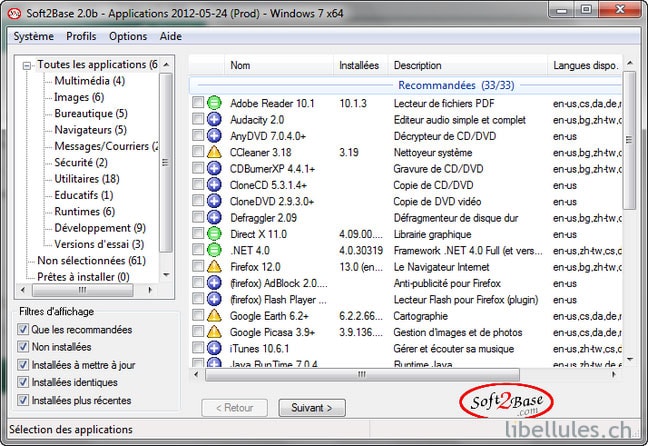Open the Système menu
648x446 pixels.
pyautogui.click(x=33, y=36)
